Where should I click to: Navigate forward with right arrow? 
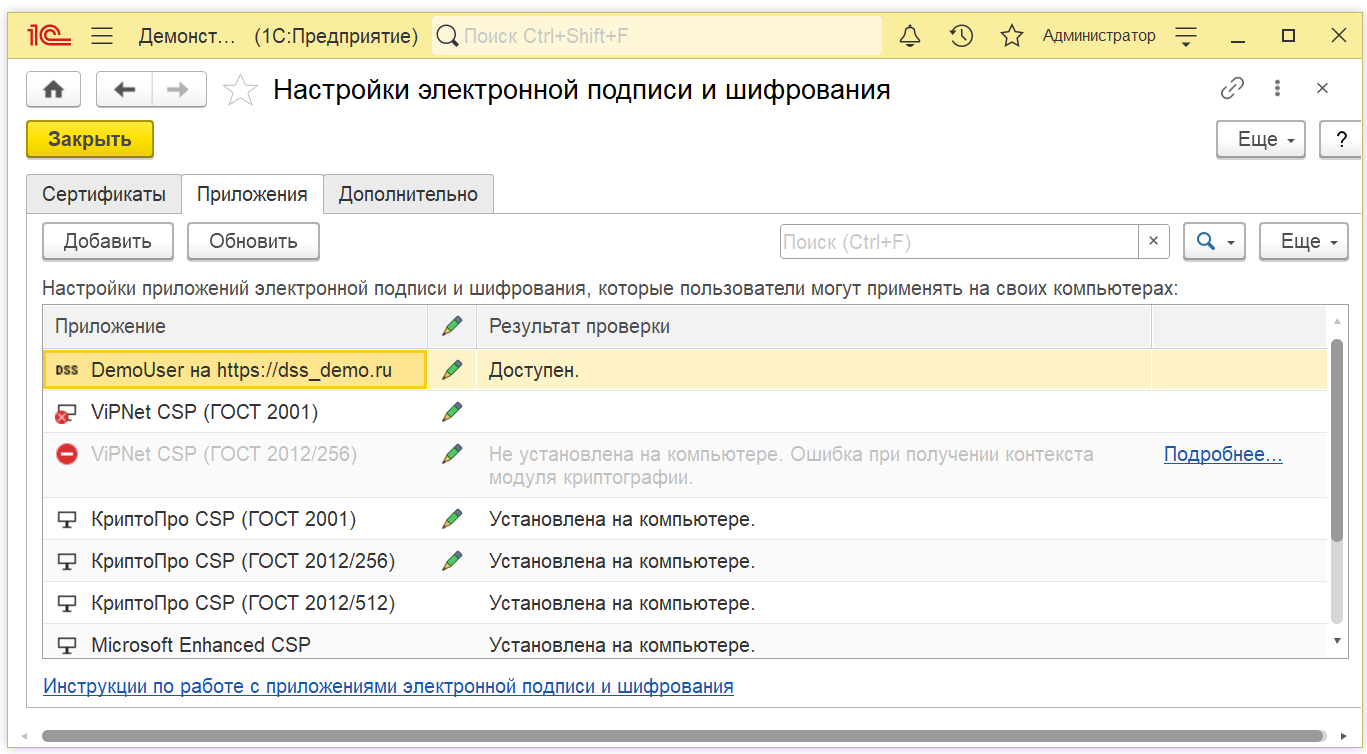(178, 89)
